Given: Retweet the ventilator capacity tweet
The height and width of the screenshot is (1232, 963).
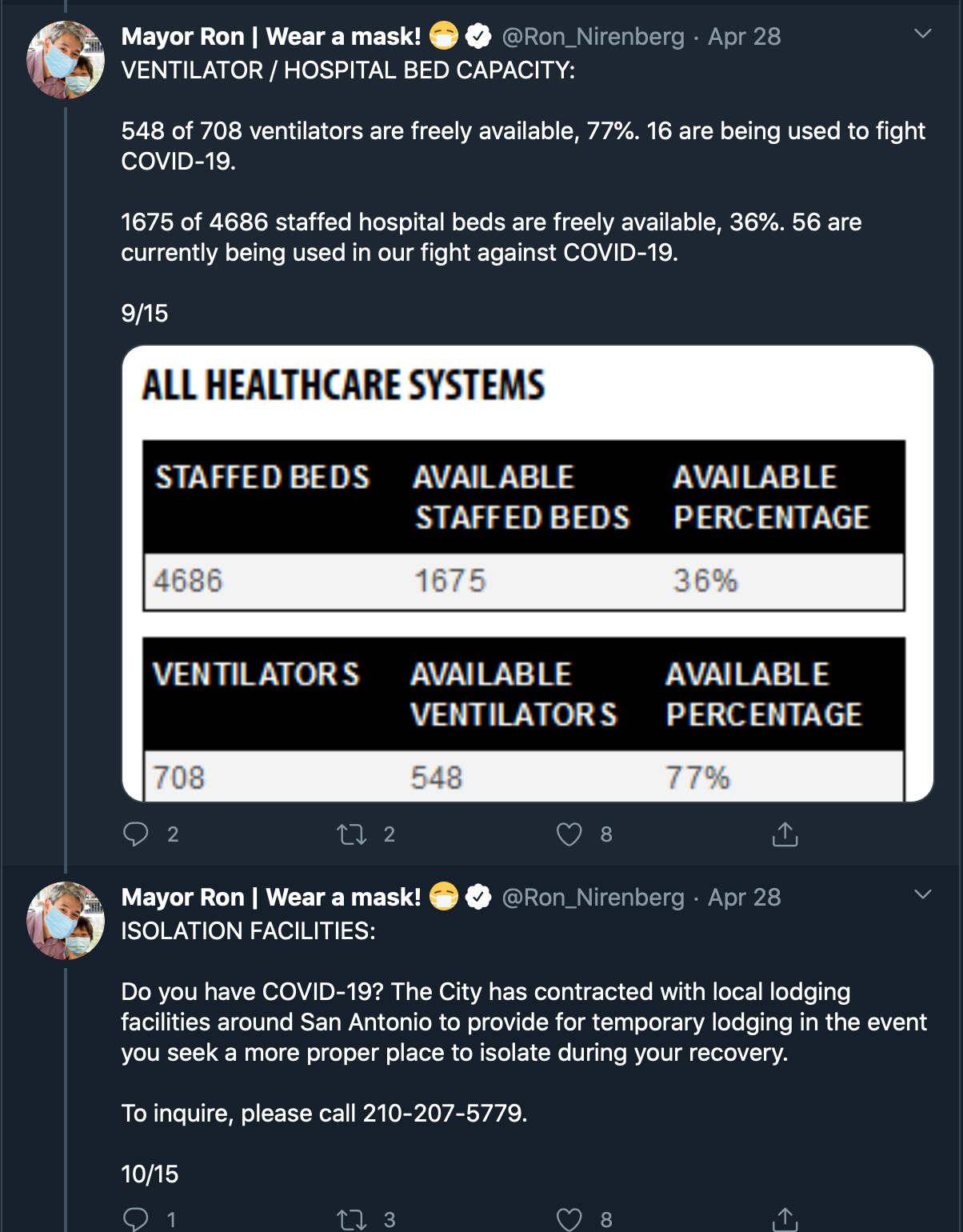Looking at the screenshot, I should (x=352, y=835).
